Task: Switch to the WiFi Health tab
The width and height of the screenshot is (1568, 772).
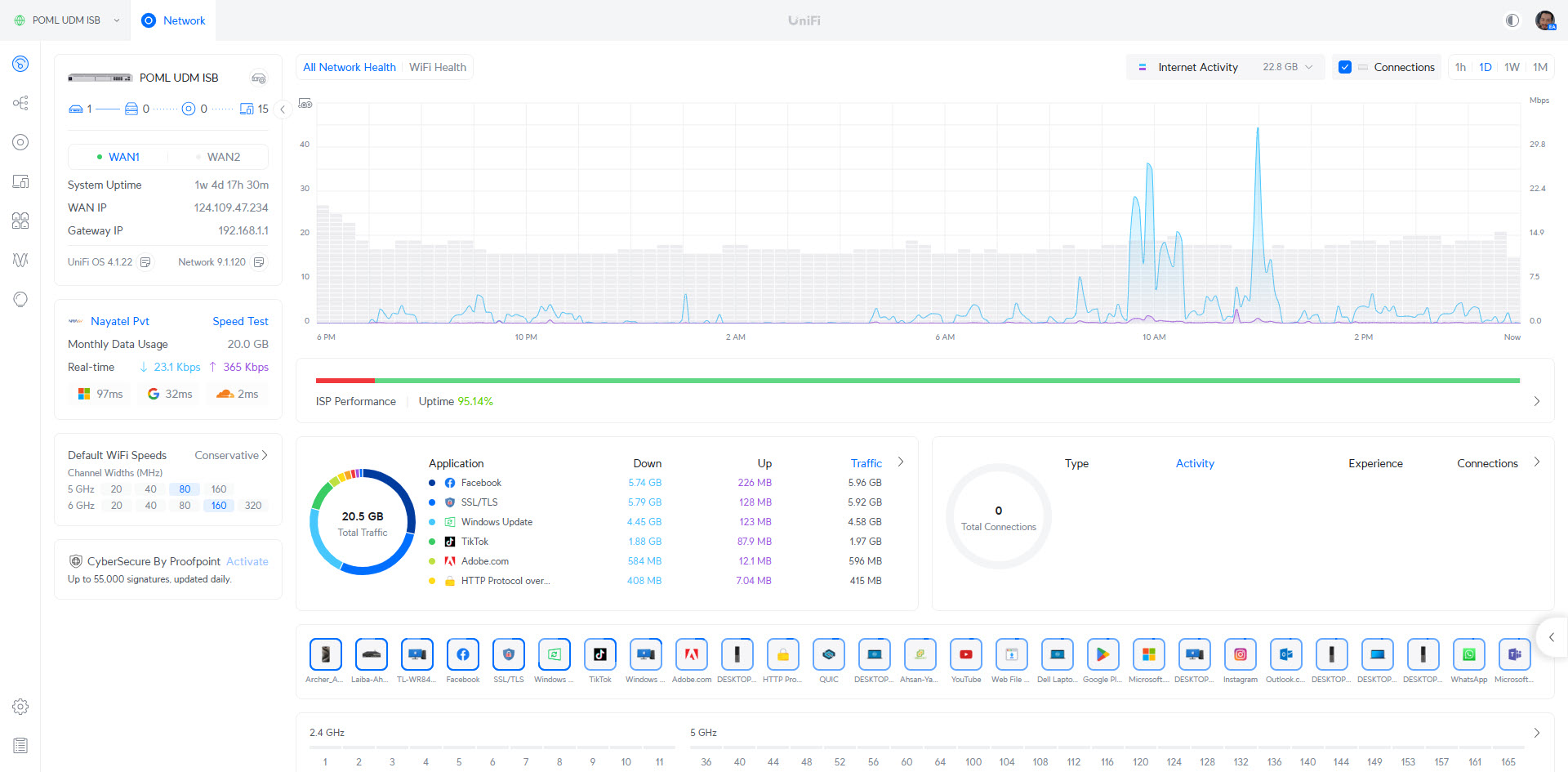Action: (x=438, y=67)
